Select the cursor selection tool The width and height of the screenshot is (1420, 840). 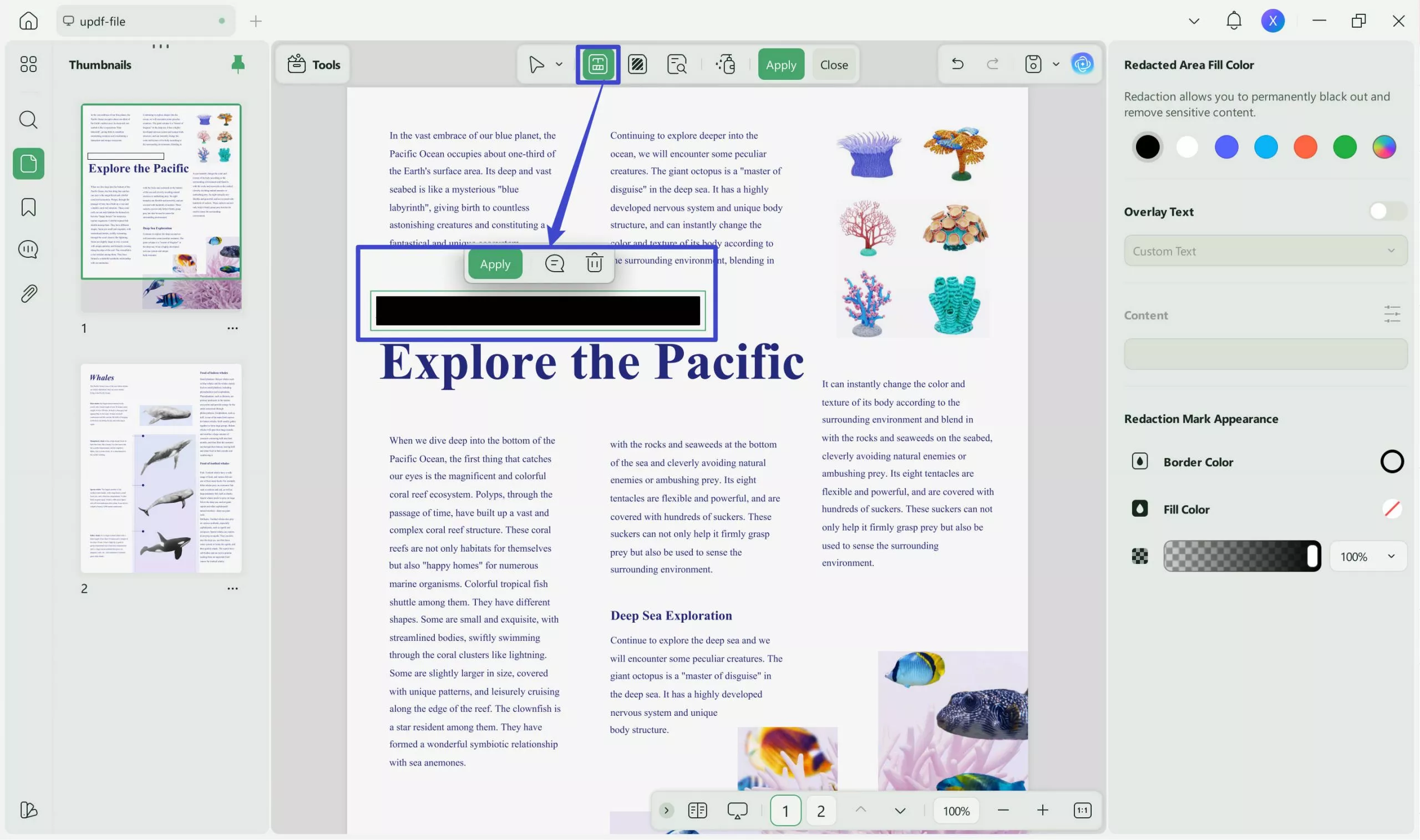[536, 64]
